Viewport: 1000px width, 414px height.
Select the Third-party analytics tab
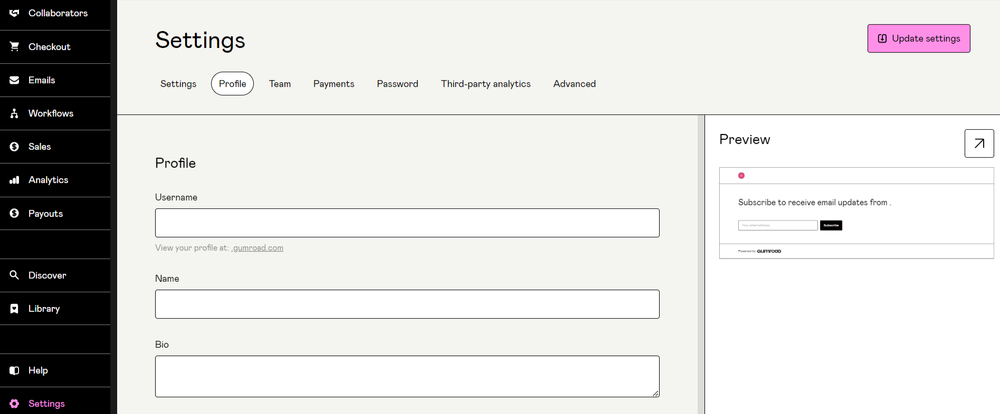coord(485,84)
